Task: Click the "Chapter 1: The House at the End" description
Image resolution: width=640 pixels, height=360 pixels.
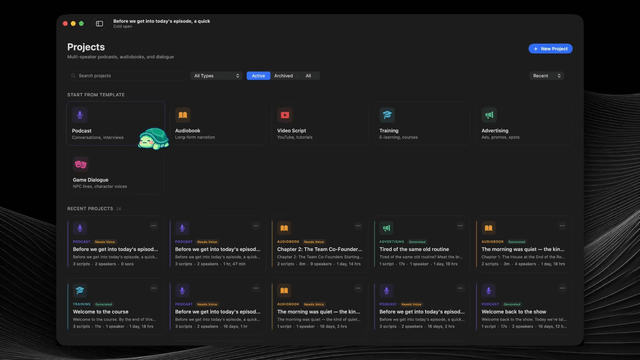Action: [524, 257]
